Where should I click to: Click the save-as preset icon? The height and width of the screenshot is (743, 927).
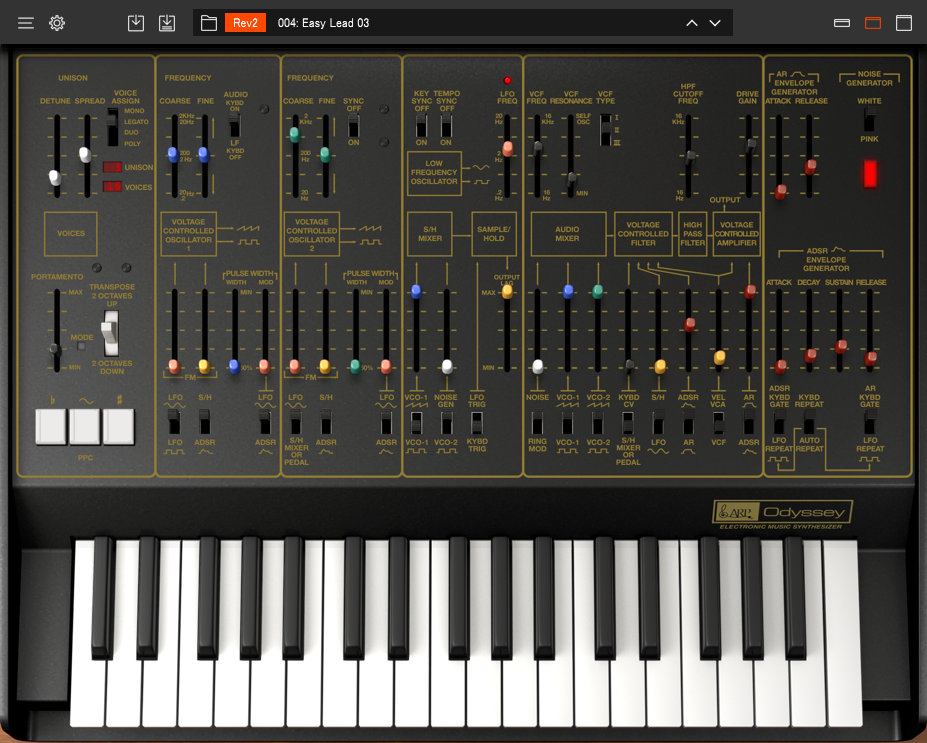click(167, 22)
